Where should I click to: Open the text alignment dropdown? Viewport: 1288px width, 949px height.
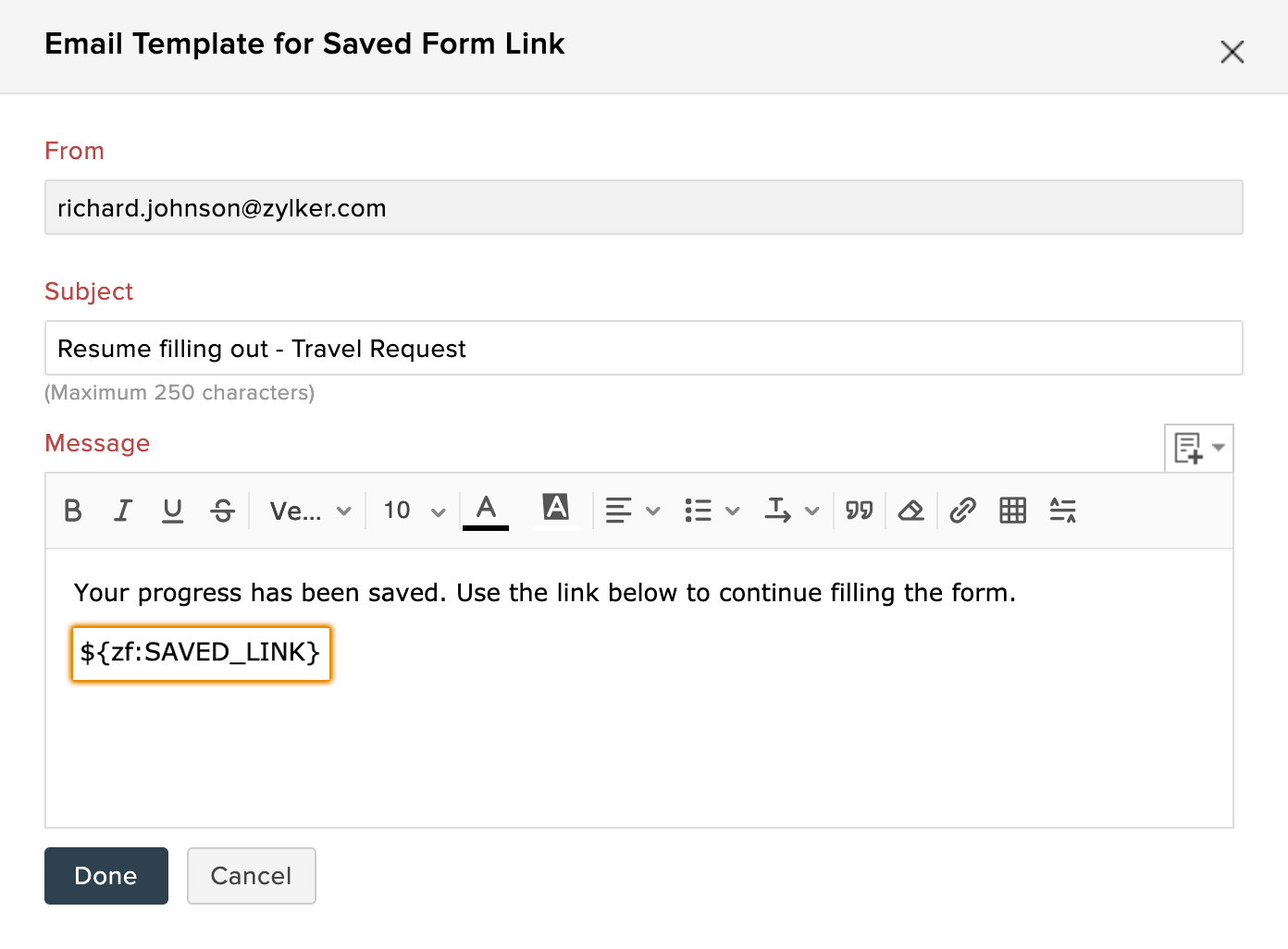[632, 511]
